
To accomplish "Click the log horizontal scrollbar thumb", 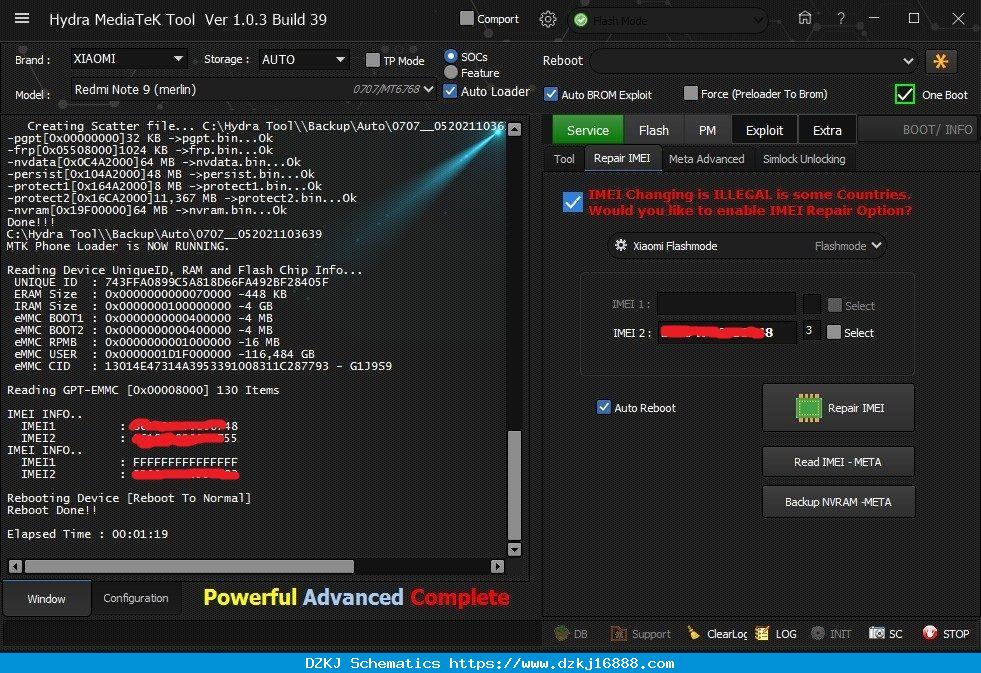I will coord(190,567).
